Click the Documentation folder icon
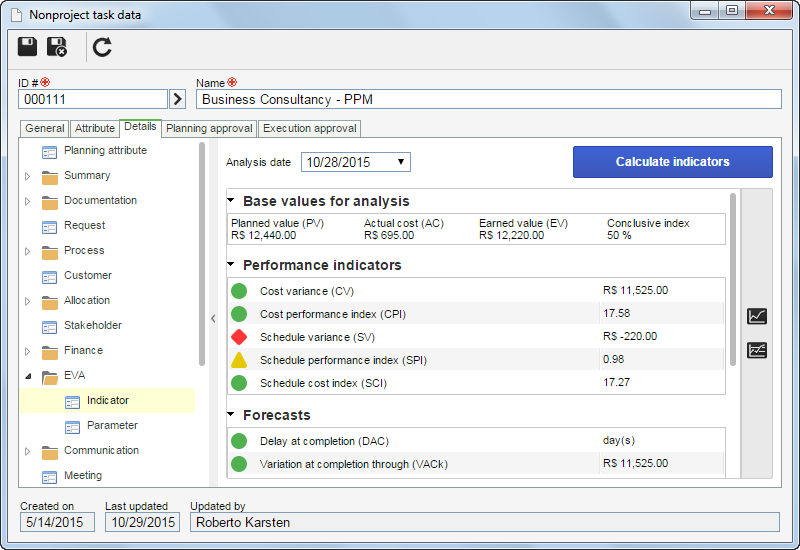This screenshot has width=800, height=550. click(49, 202)
